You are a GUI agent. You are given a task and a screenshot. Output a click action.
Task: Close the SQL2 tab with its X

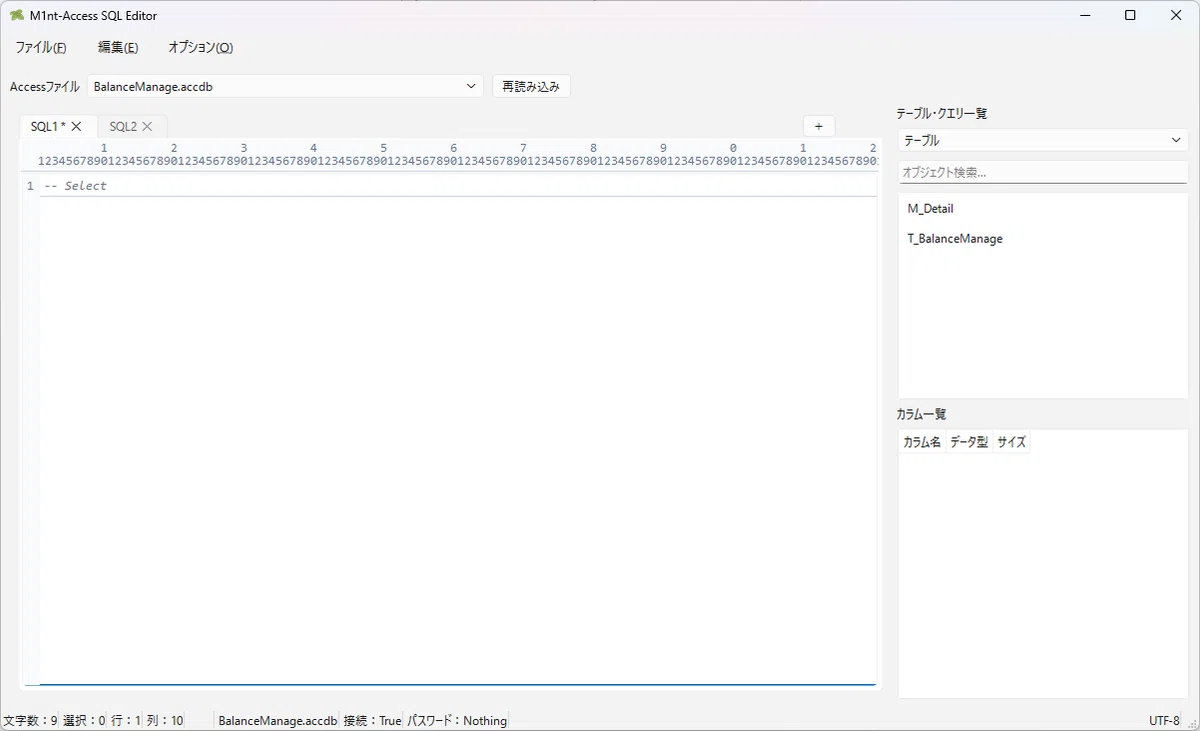[x=147, y=126]
